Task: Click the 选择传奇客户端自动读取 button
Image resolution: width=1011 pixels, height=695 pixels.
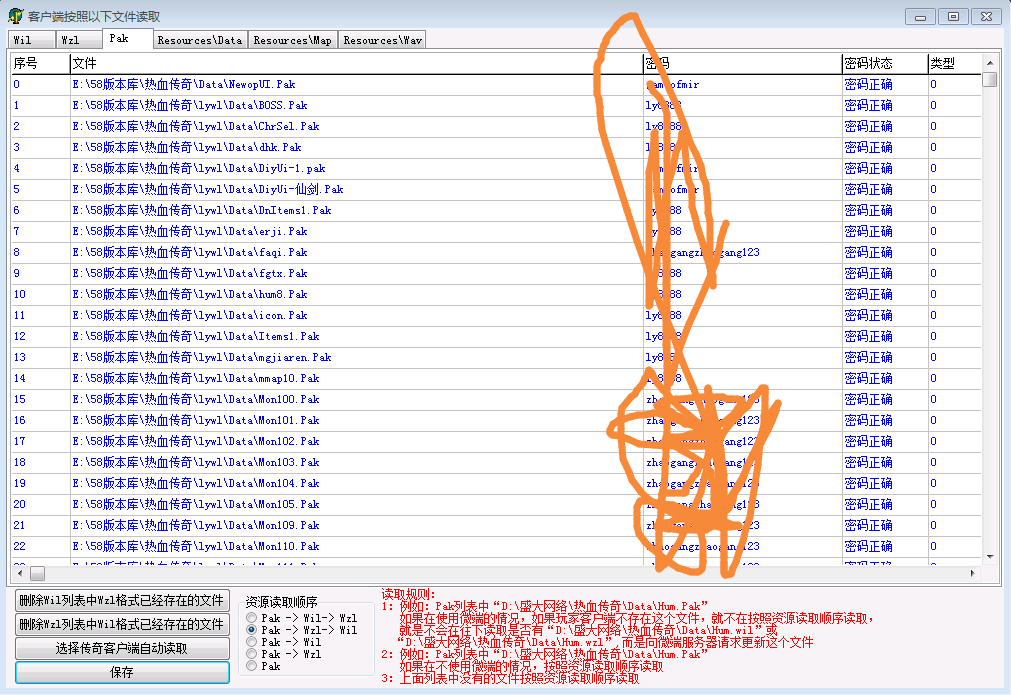Action: point(121,648)
